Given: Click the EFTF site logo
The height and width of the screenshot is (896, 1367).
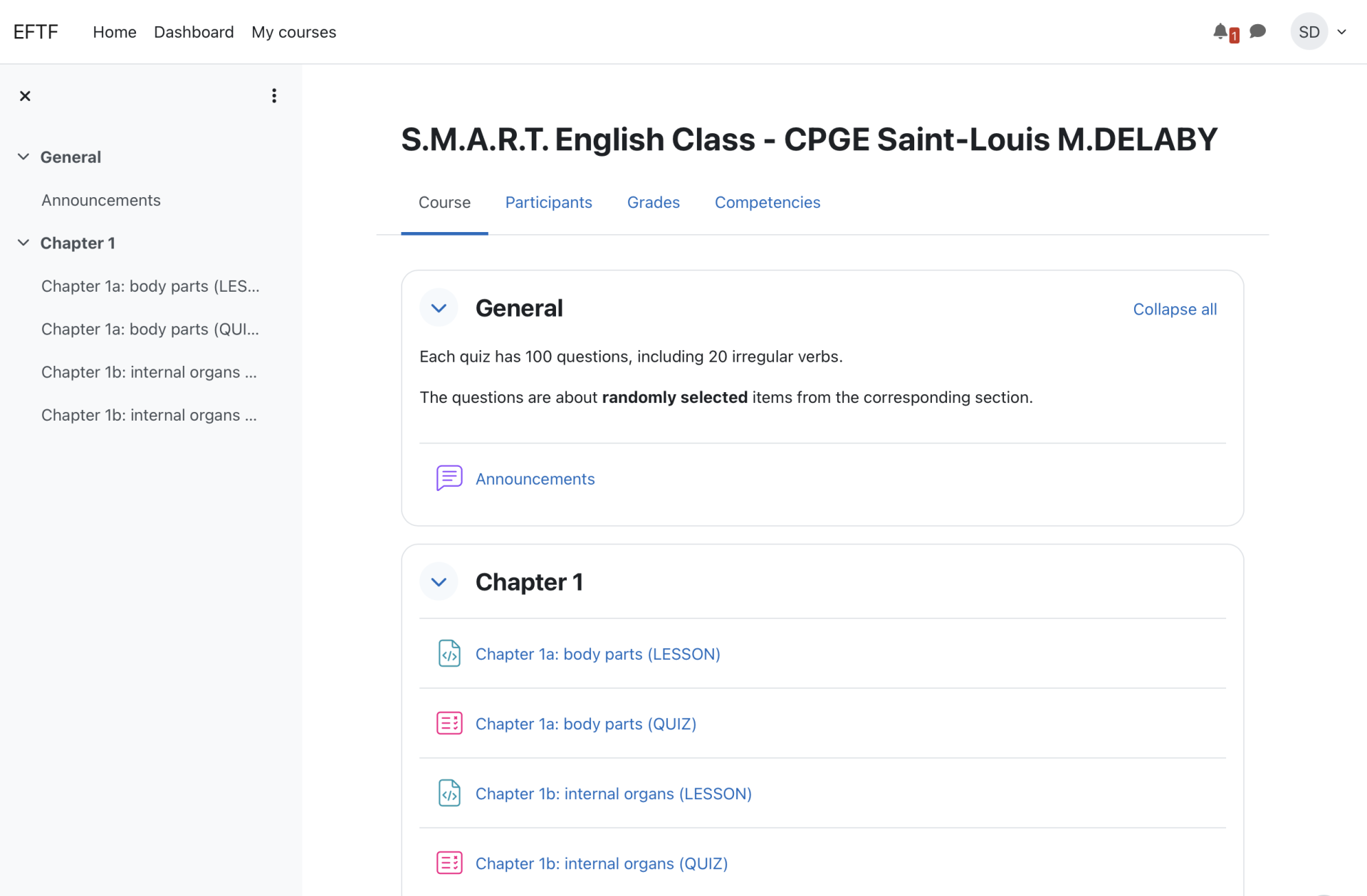Looking at the screenshot, I should pos(36,32).
